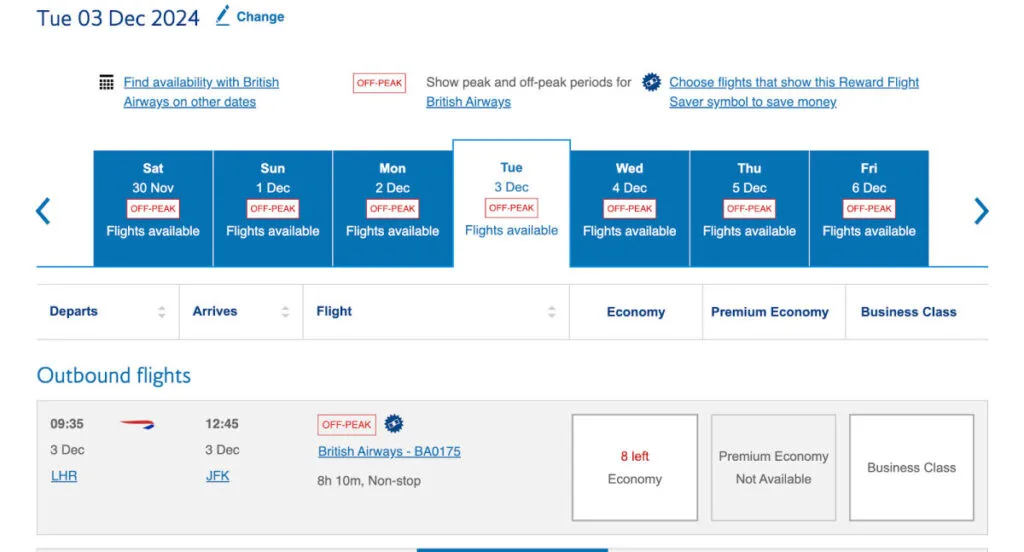Click OFF-PEAK badge on BA0175 flight
Screen dimensions: 1024x552
click(347, 425)
